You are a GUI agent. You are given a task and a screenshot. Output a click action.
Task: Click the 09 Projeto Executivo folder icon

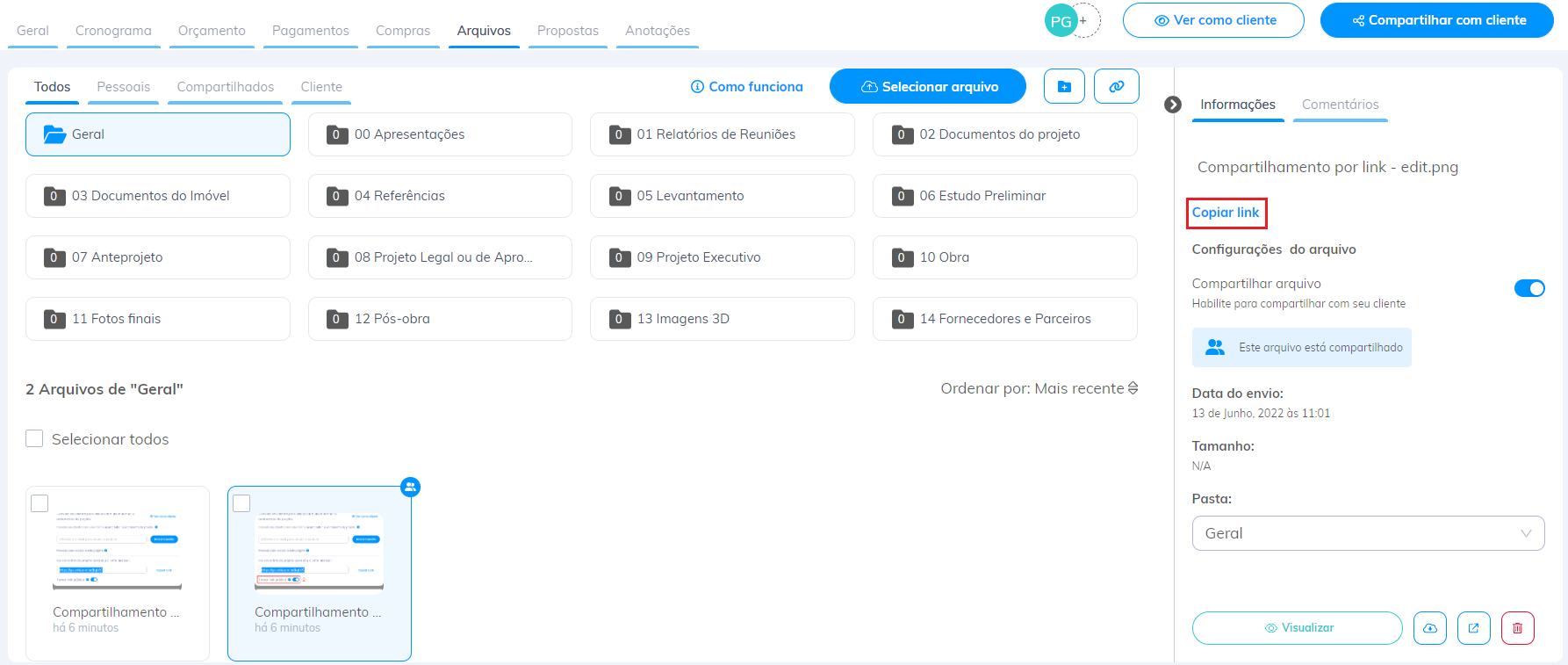[x=619, y=257]
